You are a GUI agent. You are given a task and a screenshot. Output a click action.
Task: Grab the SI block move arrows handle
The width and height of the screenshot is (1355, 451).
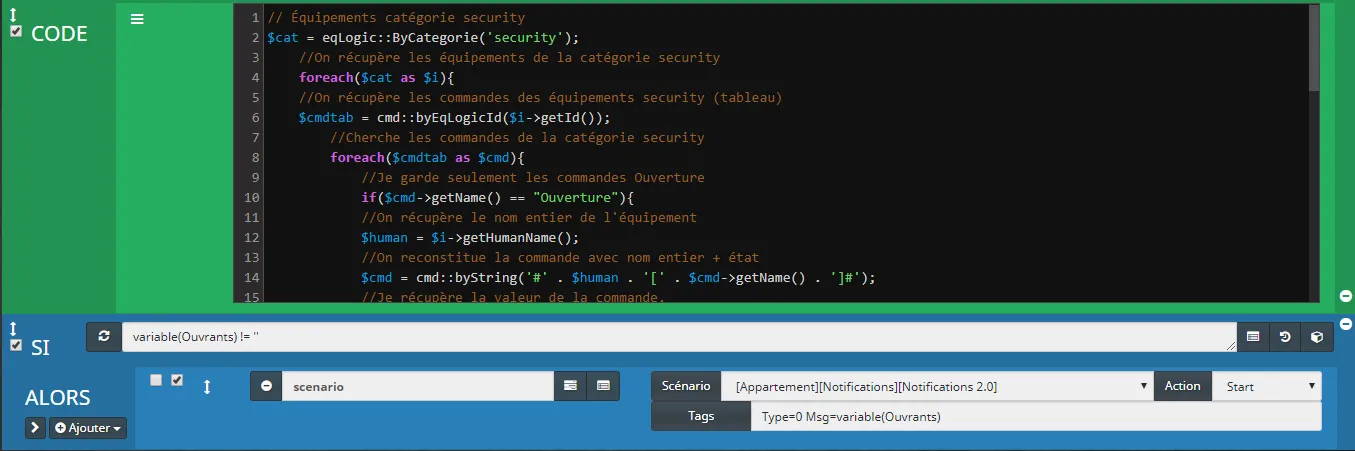pos(14,329)
